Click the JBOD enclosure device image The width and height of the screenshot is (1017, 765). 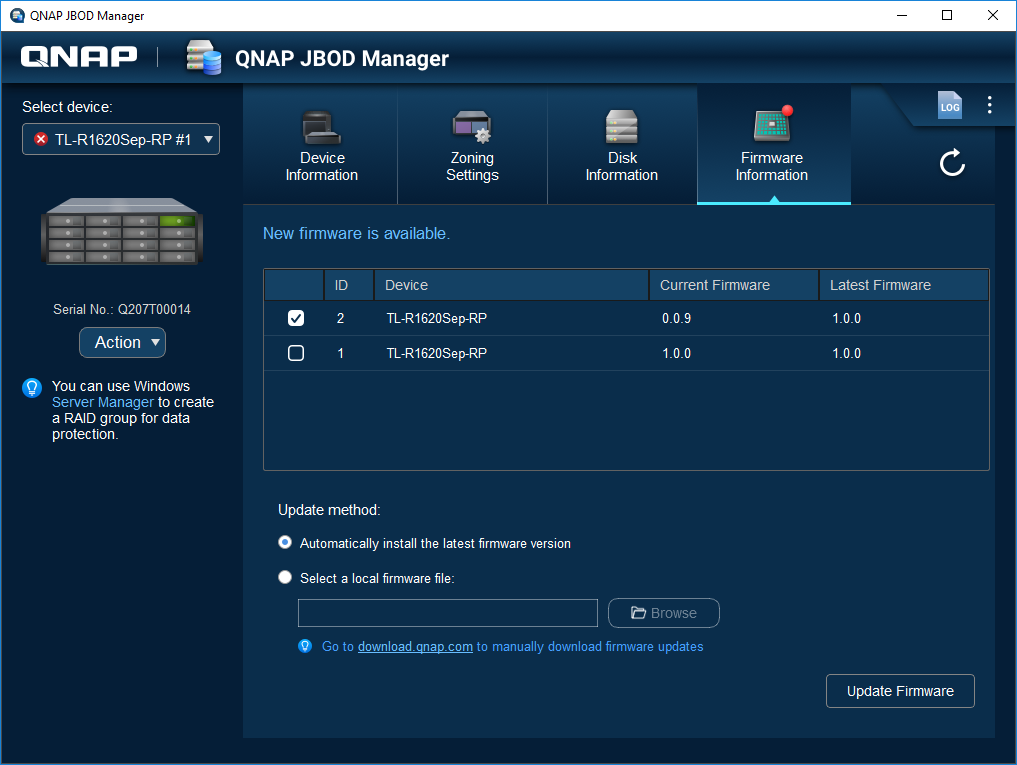121,232
